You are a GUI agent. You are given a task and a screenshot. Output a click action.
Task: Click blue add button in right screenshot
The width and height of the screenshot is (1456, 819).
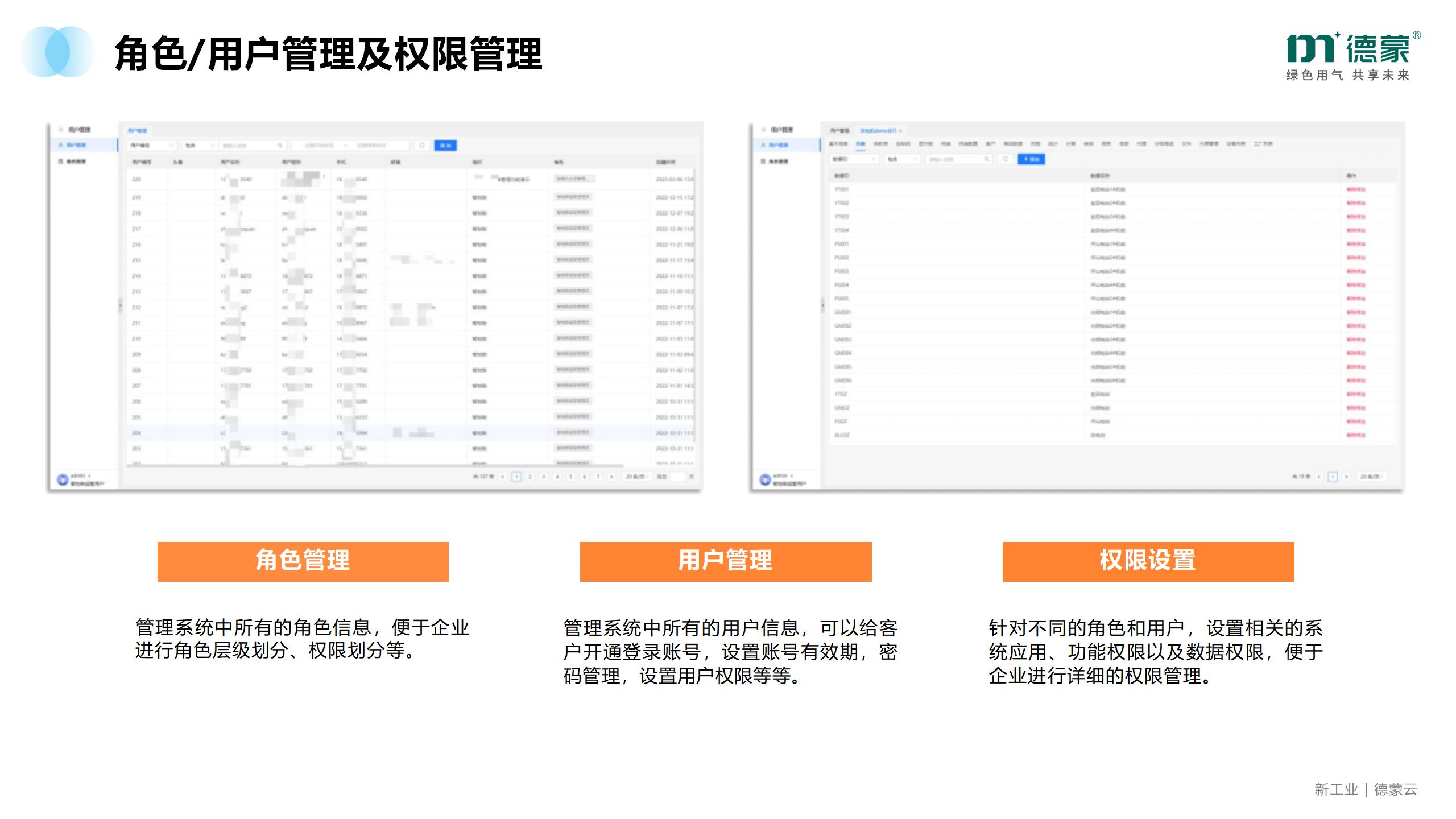coord(1031,159)
